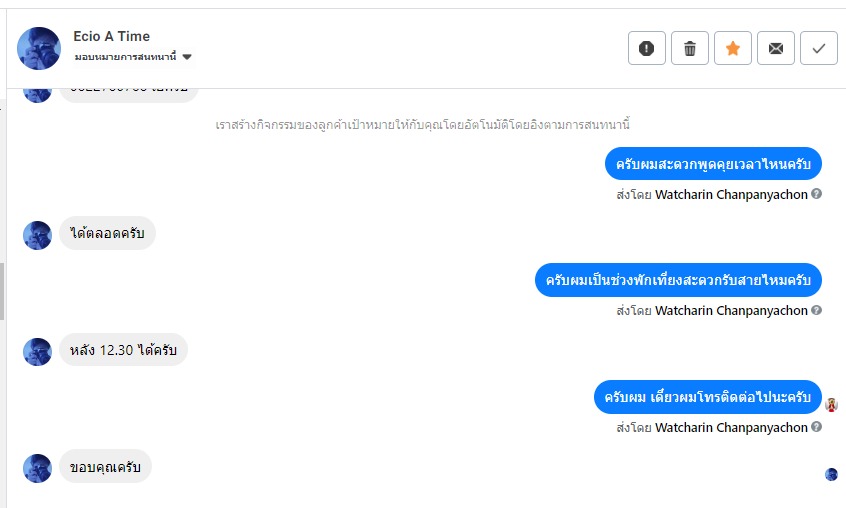Expand the conversation assignment dropdown arrow
Image resolution: width=846 pixels, height=508 pixels.
[x=187, y=57]
